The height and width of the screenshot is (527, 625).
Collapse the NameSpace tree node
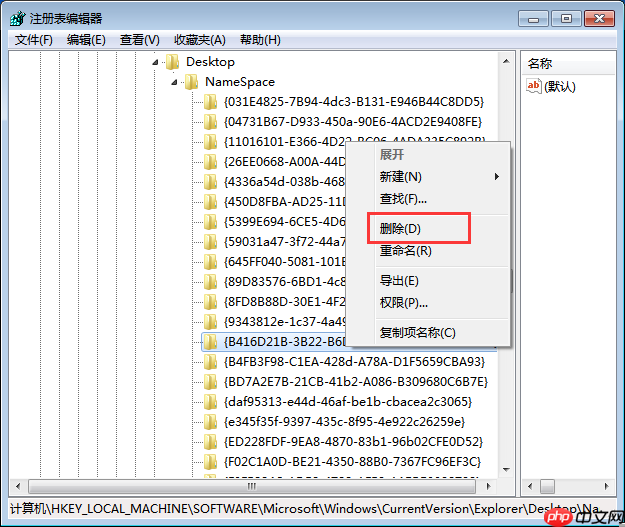pos(174,83)
